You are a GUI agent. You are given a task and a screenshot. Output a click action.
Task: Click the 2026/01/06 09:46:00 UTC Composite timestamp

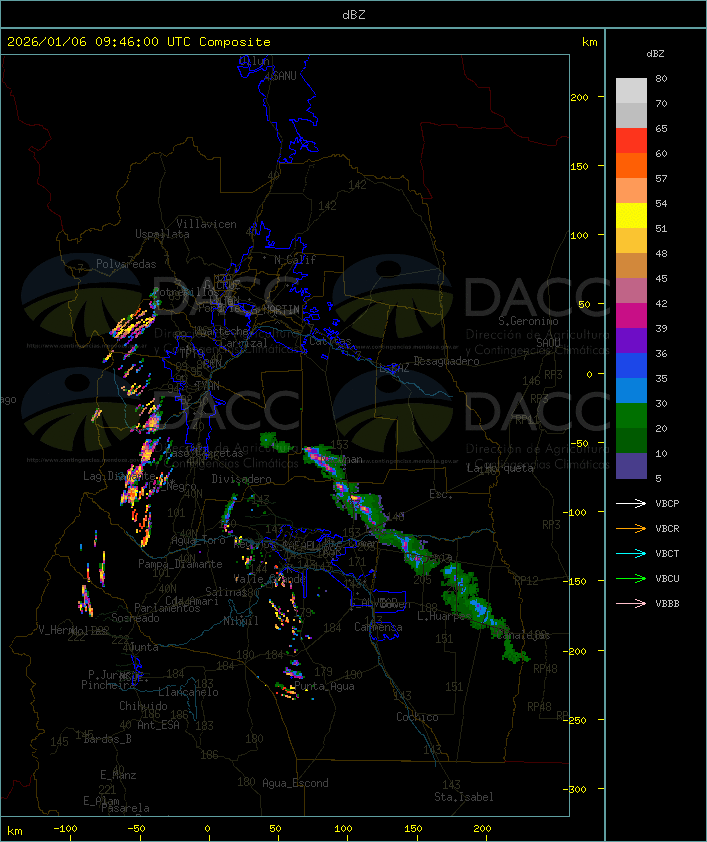(x=139, y=42)
